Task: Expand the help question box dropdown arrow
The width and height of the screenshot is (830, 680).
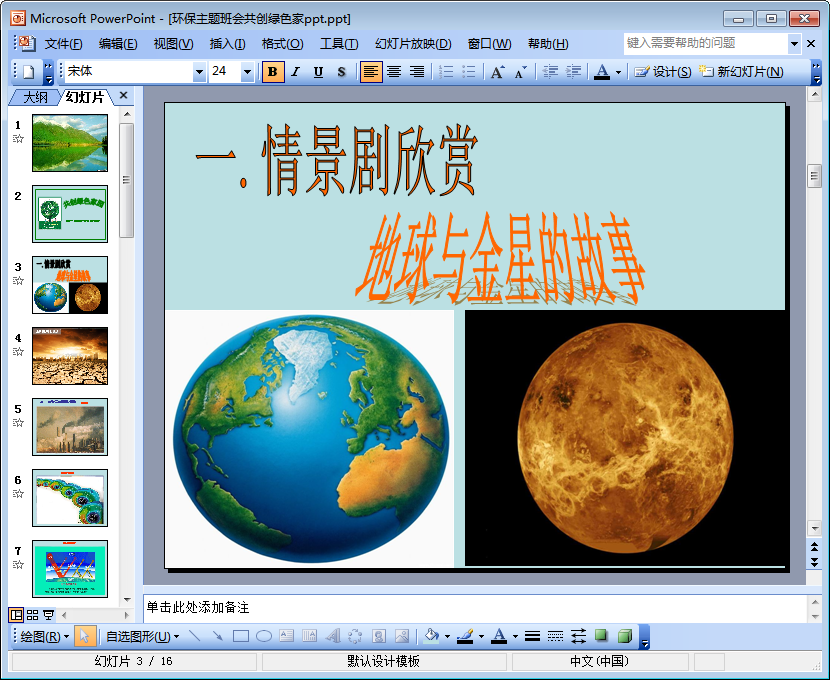Action: coord(794,44)
